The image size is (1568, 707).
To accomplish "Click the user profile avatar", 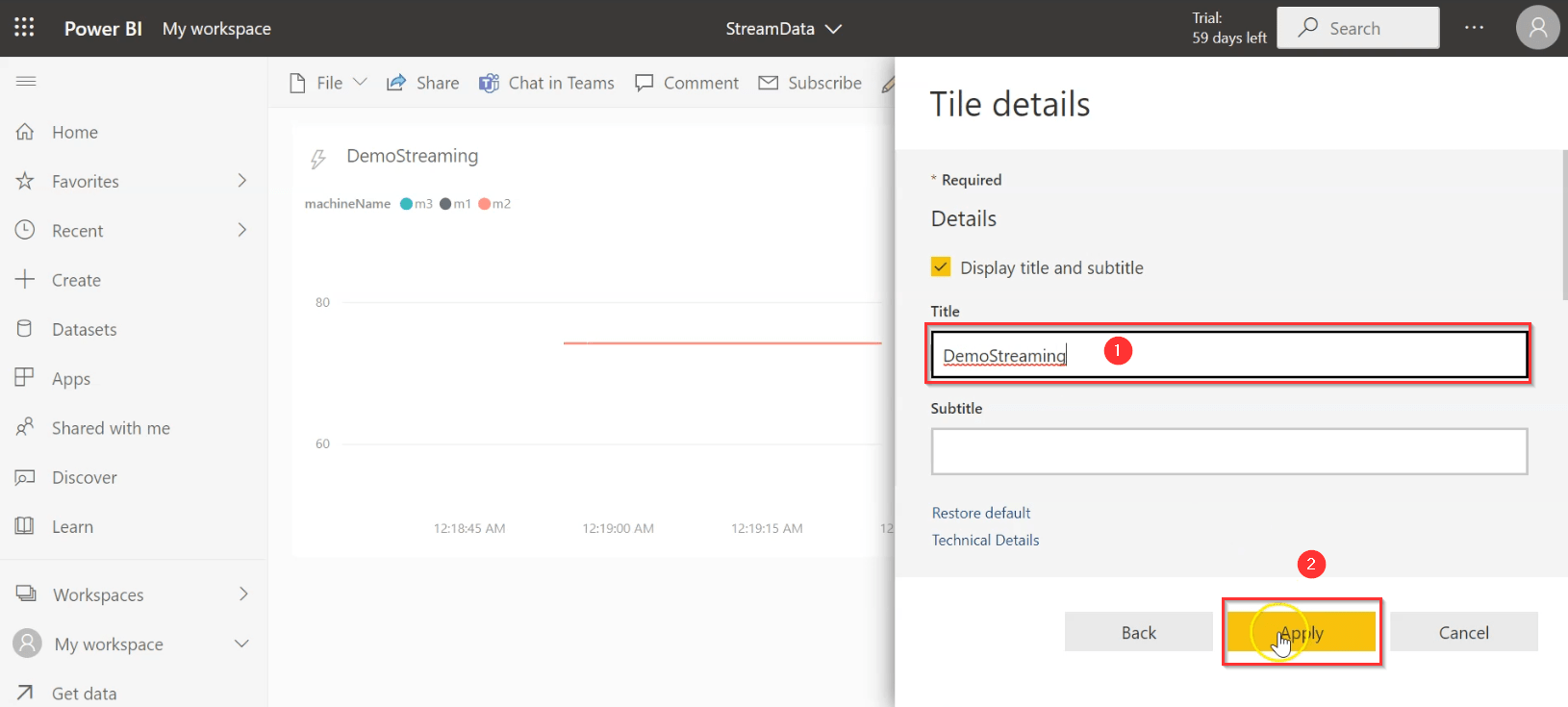I will [1537, 28].
